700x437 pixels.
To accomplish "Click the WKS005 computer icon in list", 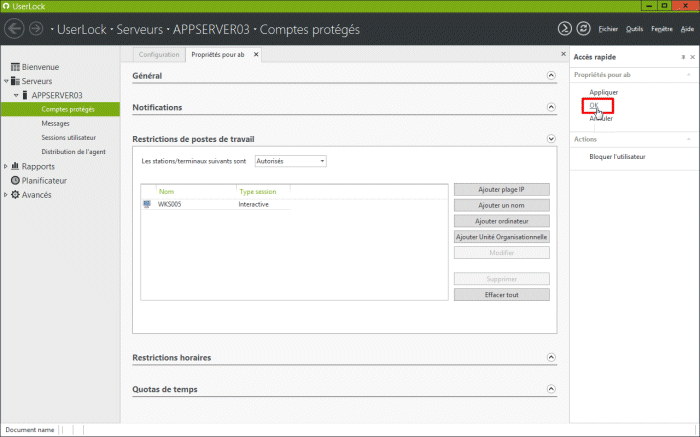I will [147, 204].
